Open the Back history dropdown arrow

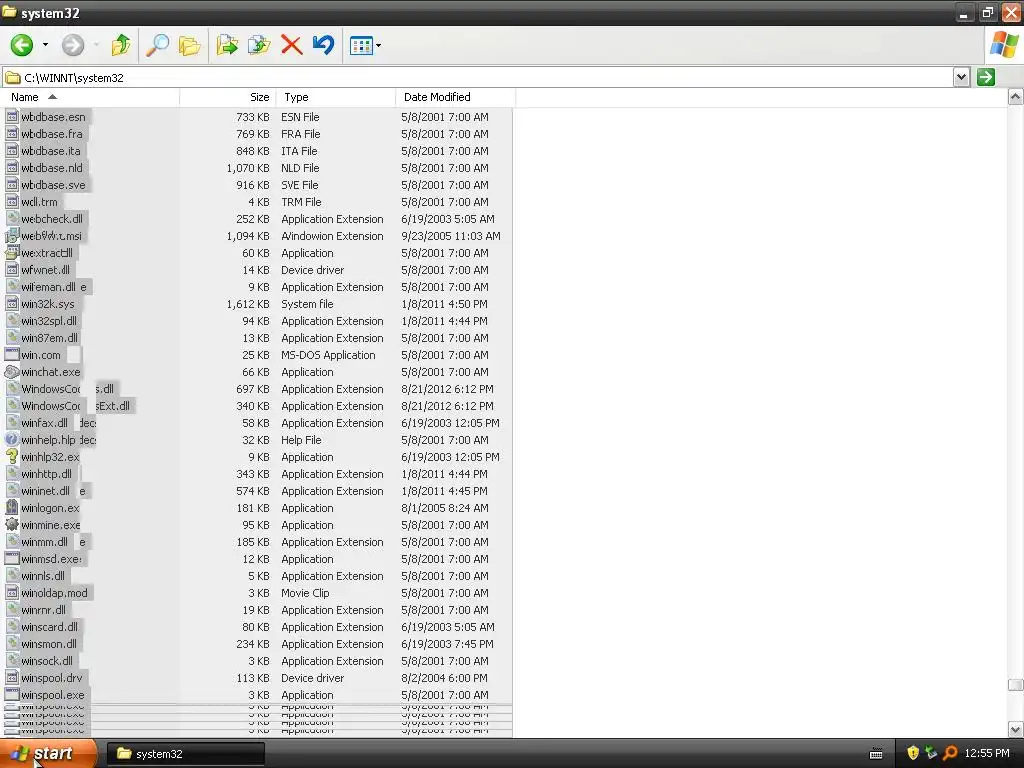[45, 45]
